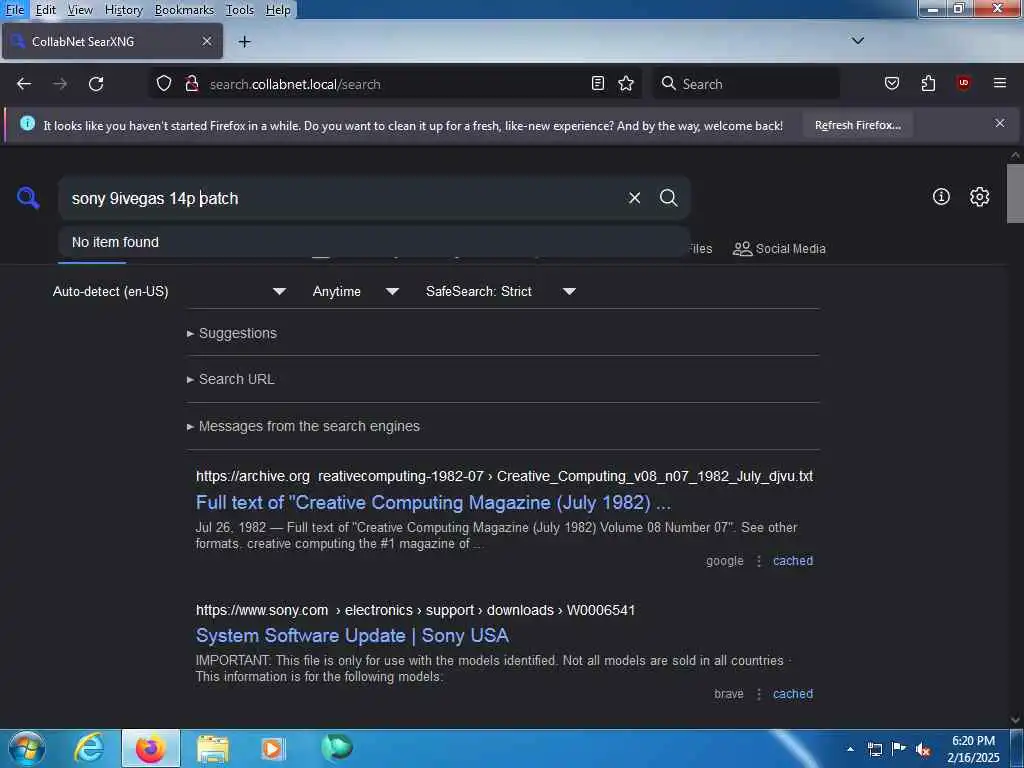This screenshot has height=768, width=1024.
Task: Open the Windows Start button
Action: (x=27, y=748)
